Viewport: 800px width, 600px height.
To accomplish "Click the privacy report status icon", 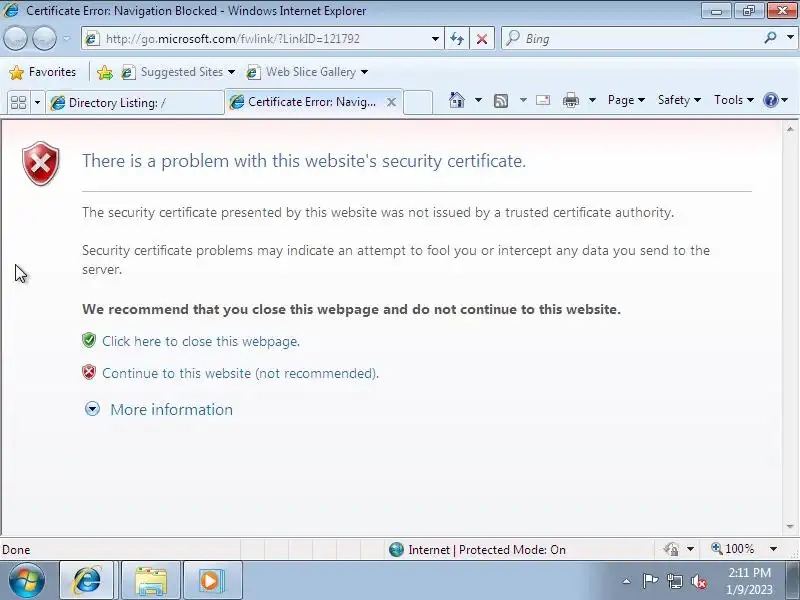I will [671, 549].
